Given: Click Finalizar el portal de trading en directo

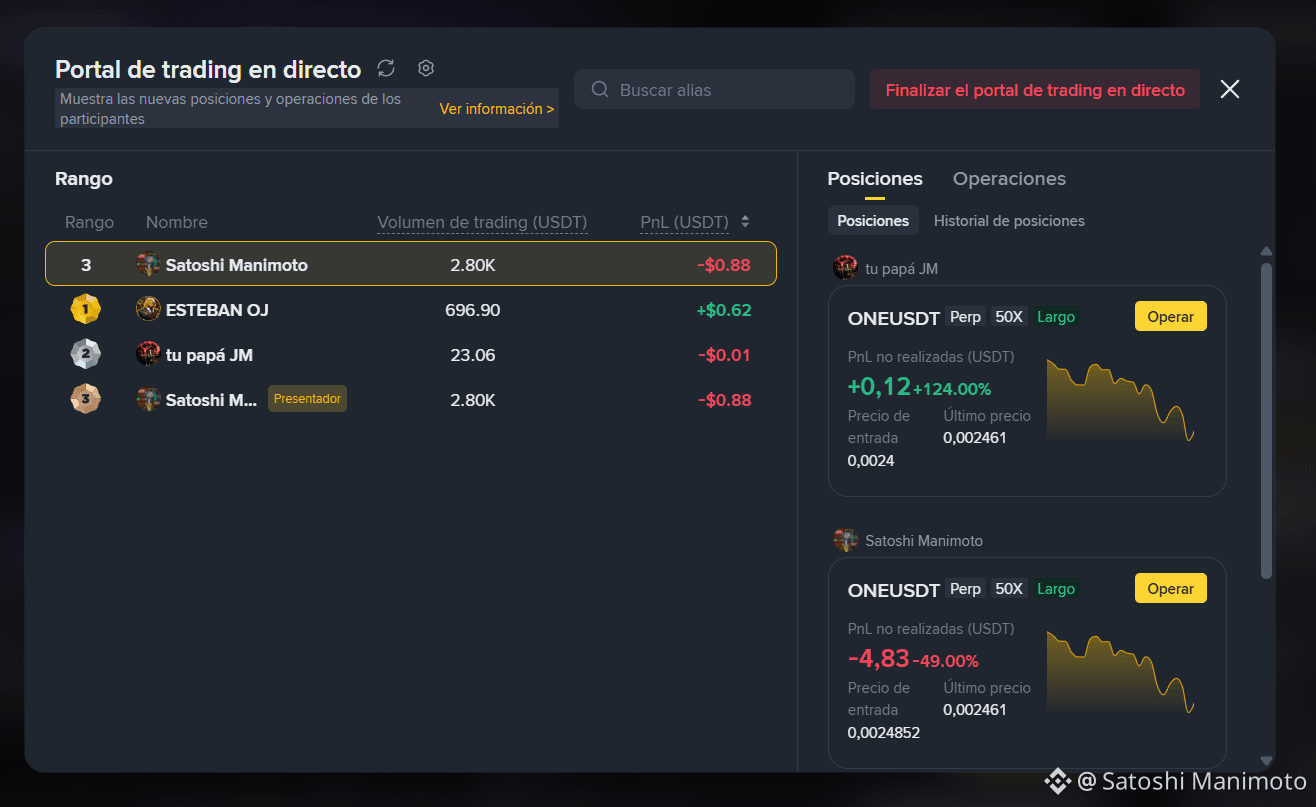Looking at the screenshot, I should pos(1035,90).
